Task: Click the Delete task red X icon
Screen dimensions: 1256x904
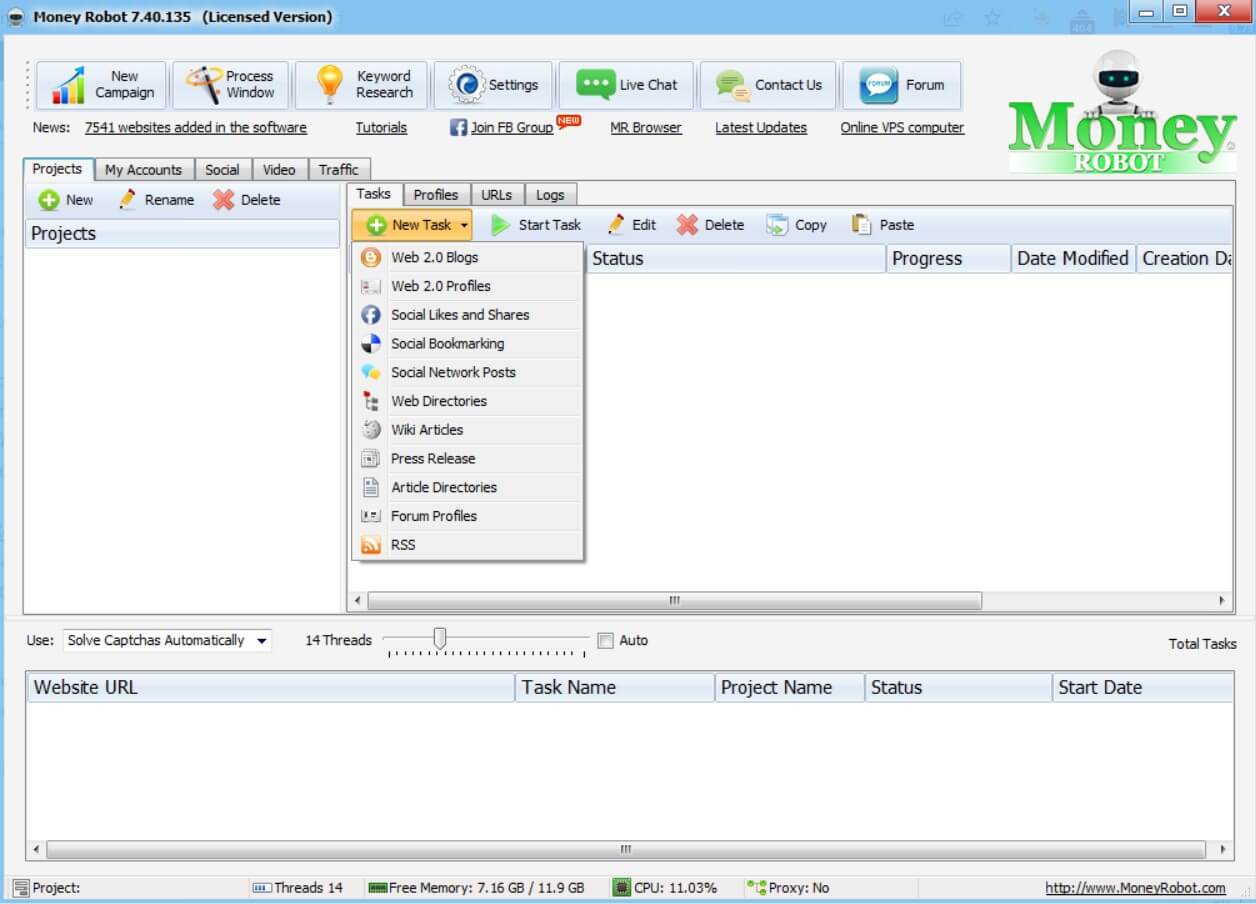Action: [x=687, y=225]
